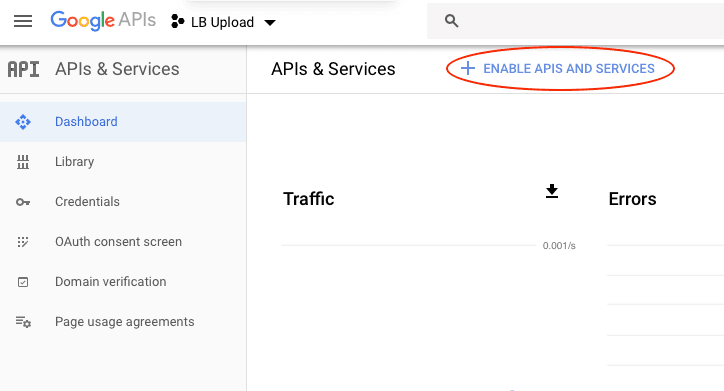
Task: Click the LB Upload project name
Action: point(222,22)
